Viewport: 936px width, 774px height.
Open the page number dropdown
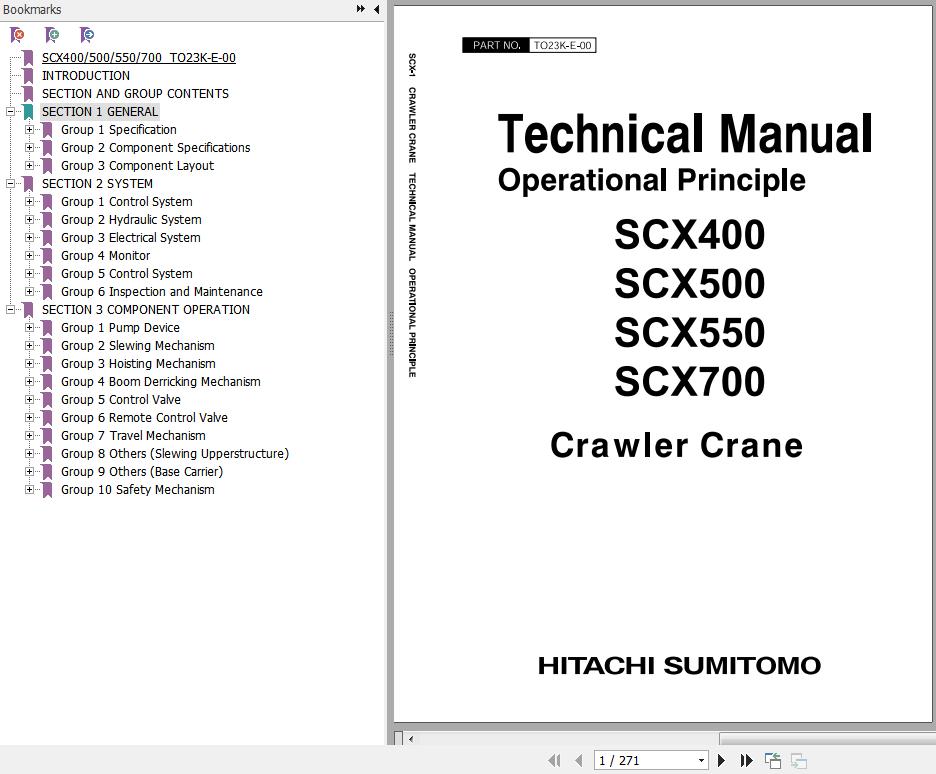(x=700, y=761)
